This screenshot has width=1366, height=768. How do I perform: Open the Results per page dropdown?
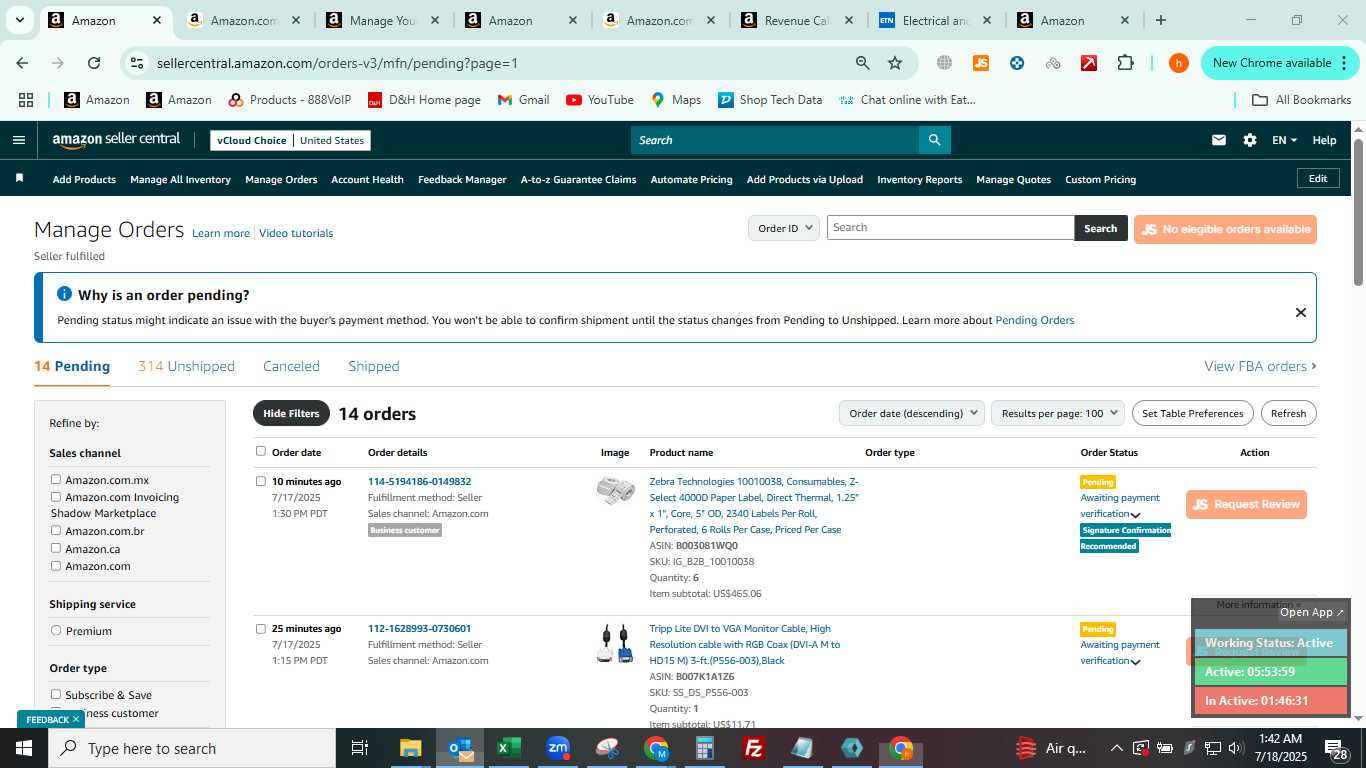click(1058, 413)
